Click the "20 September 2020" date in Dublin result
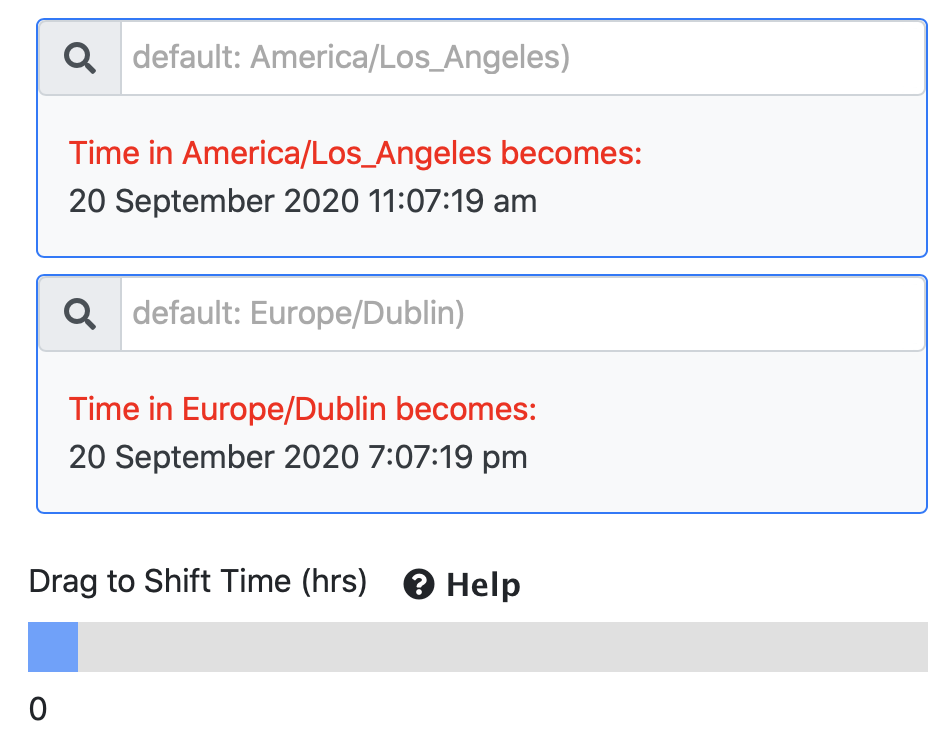 click(213, 457)
